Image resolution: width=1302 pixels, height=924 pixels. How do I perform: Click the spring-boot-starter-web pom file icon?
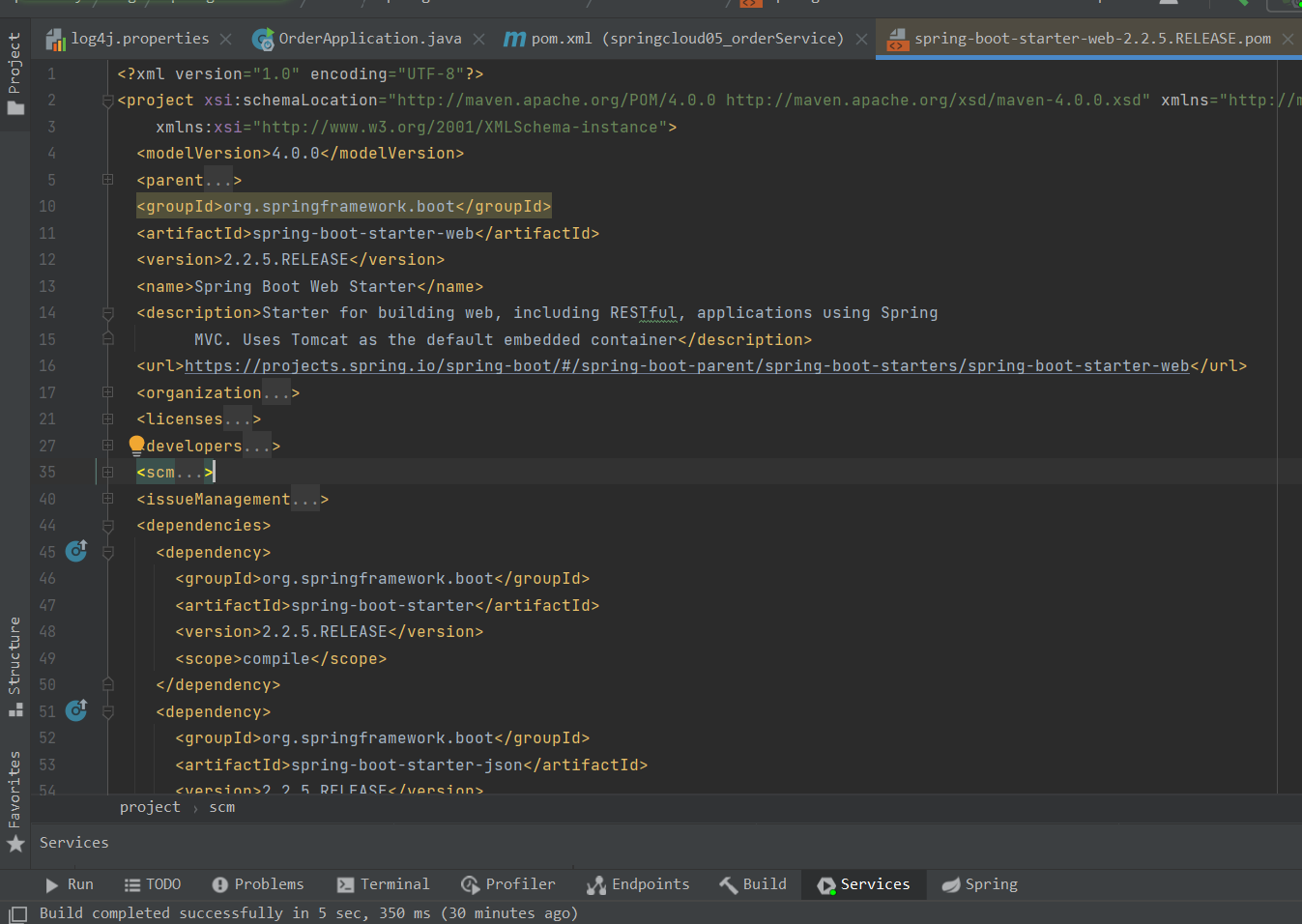(897, 39)
